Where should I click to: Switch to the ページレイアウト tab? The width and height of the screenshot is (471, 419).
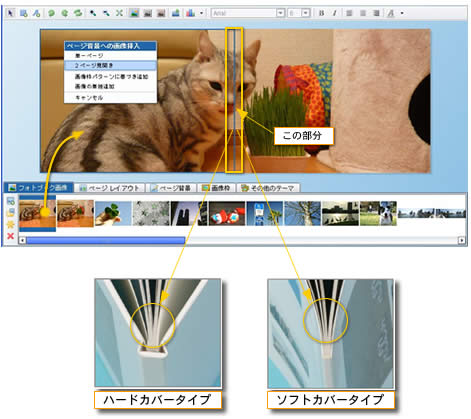(109, 188)
